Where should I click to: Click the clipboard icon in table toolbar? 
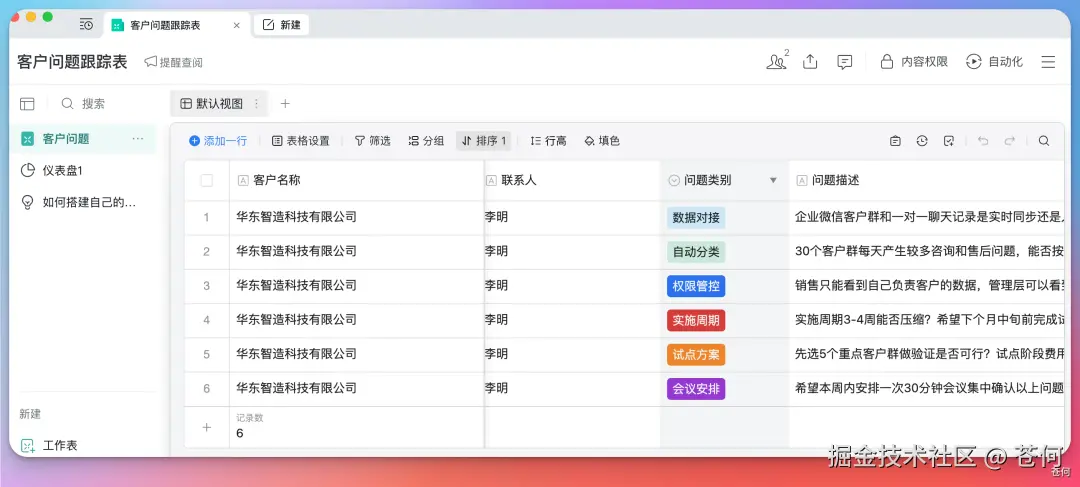pos(895,141)
